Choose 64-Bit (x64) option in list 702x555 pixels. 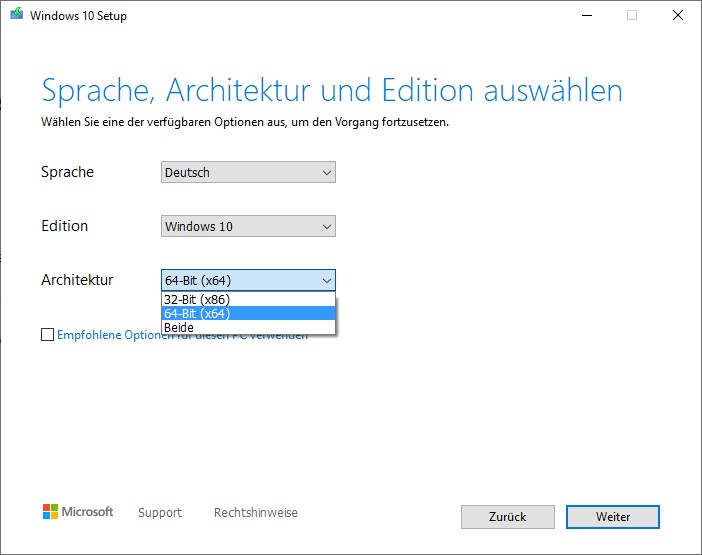pos(248,313)
